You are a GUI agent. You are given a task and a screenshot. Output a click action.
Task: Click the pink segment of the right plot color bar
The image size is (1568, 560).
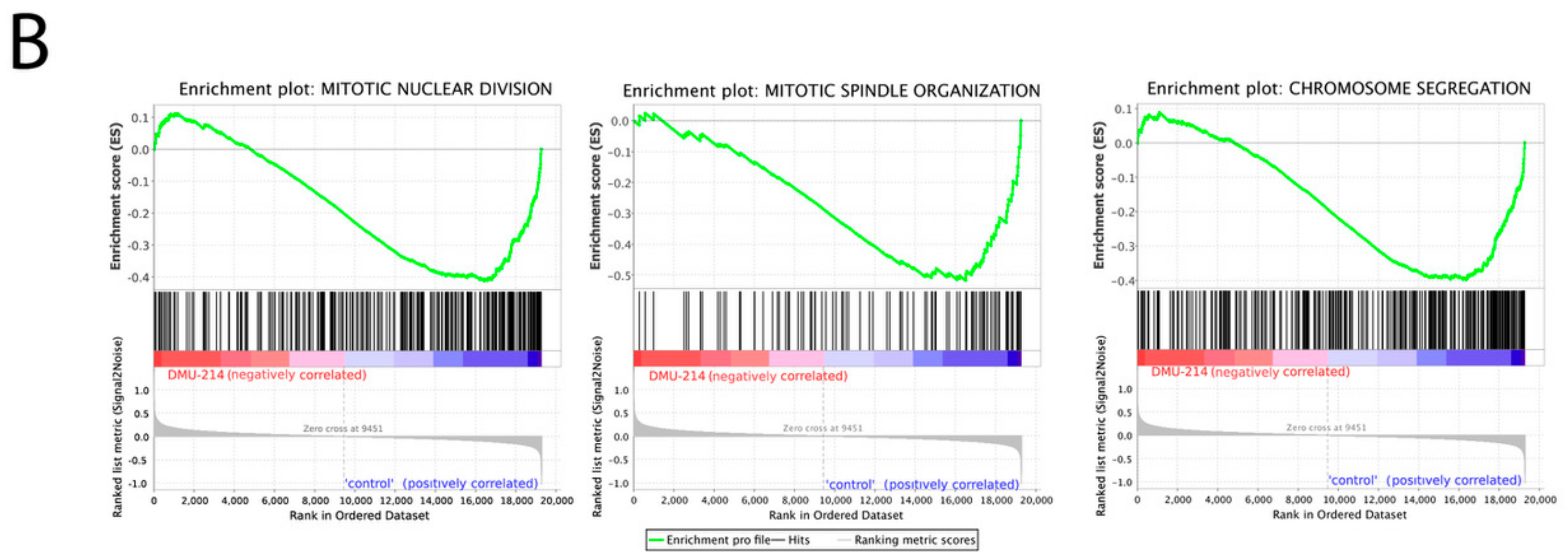[x=1300, y=358]
